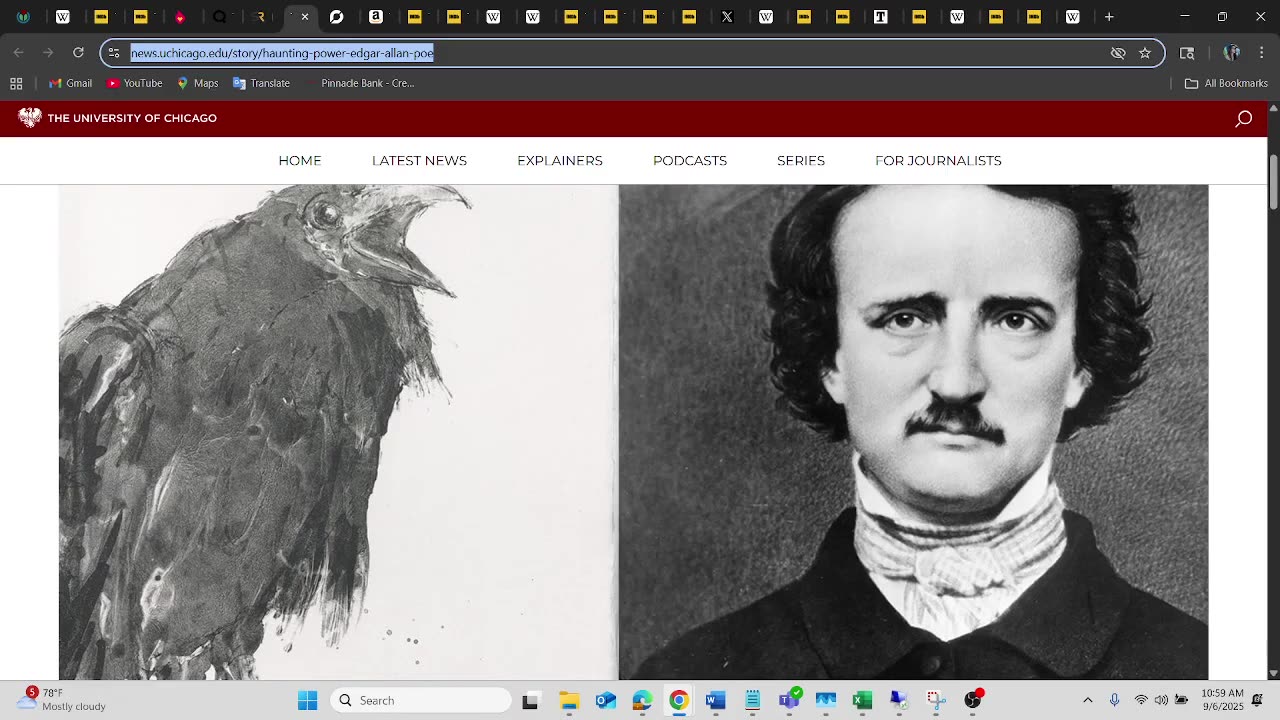Switch to the first tab in the strip

coord(23,17)
